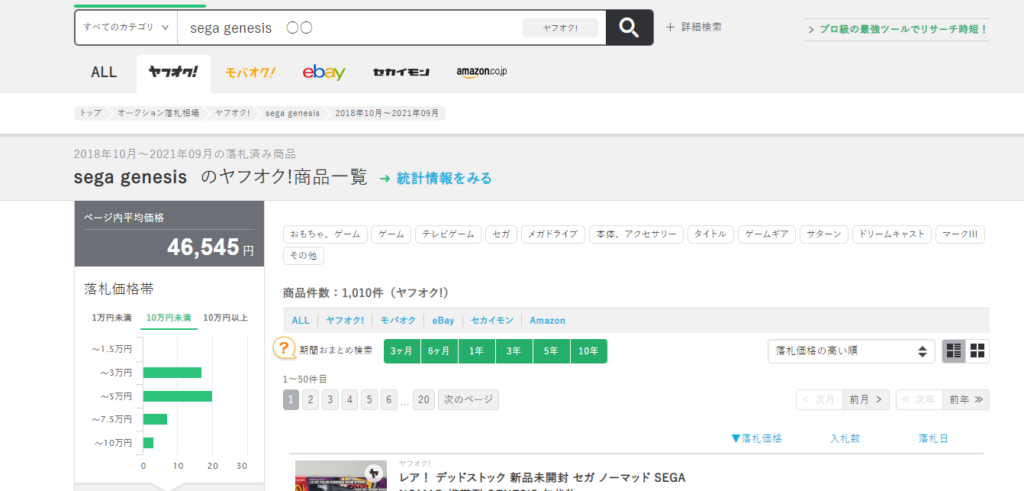Select the 5年 period button

[x=551, y=351]
